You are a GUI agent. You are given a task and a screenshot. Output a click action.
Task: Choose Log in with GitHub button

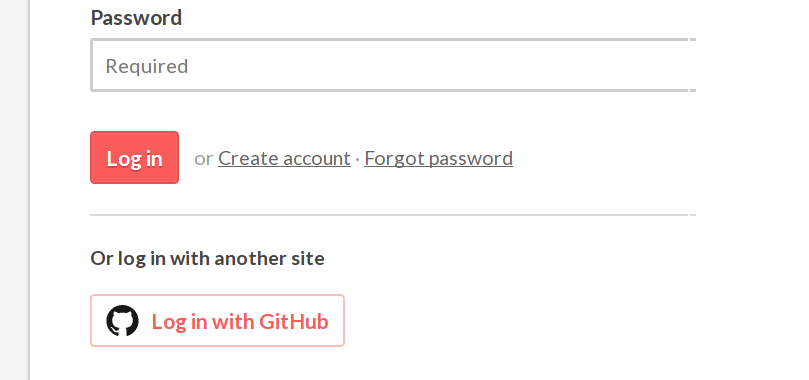[217, 321]
